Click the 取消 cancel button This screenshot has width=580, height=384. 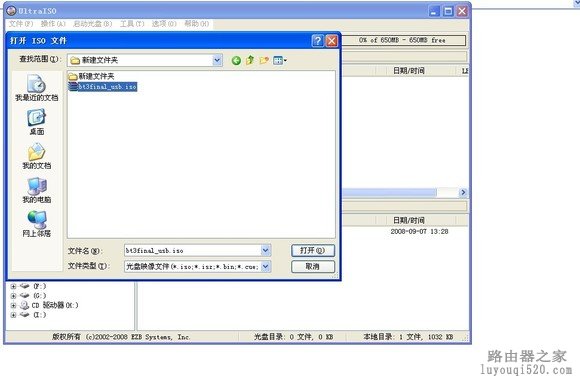[313, 266]
